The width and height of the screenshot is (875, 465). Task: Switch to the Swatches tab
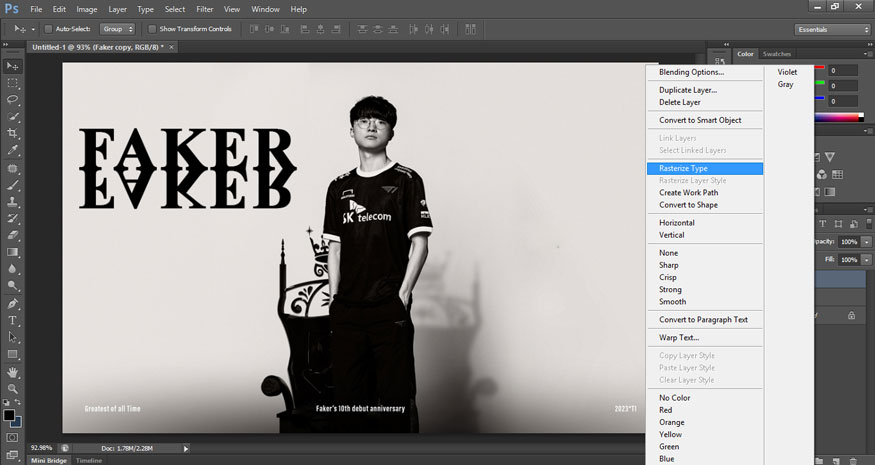[x=776, y=54]
